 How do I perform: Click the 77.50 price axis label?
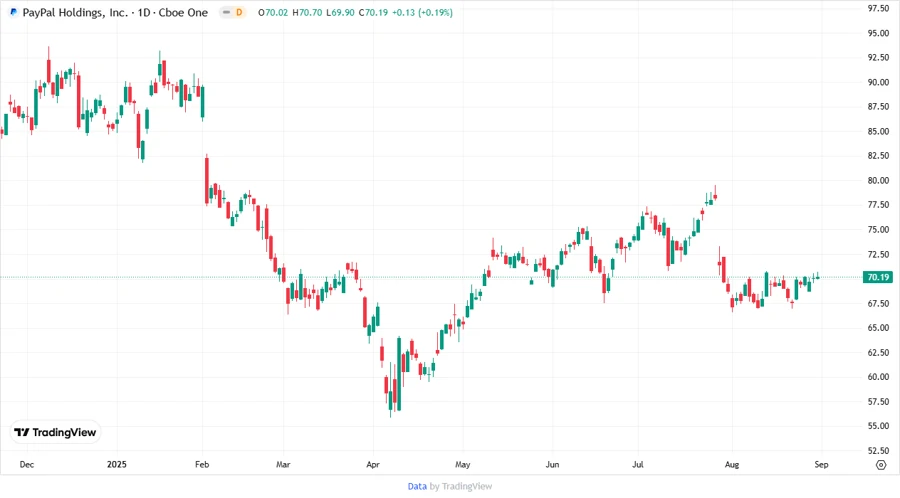point(878,205)
